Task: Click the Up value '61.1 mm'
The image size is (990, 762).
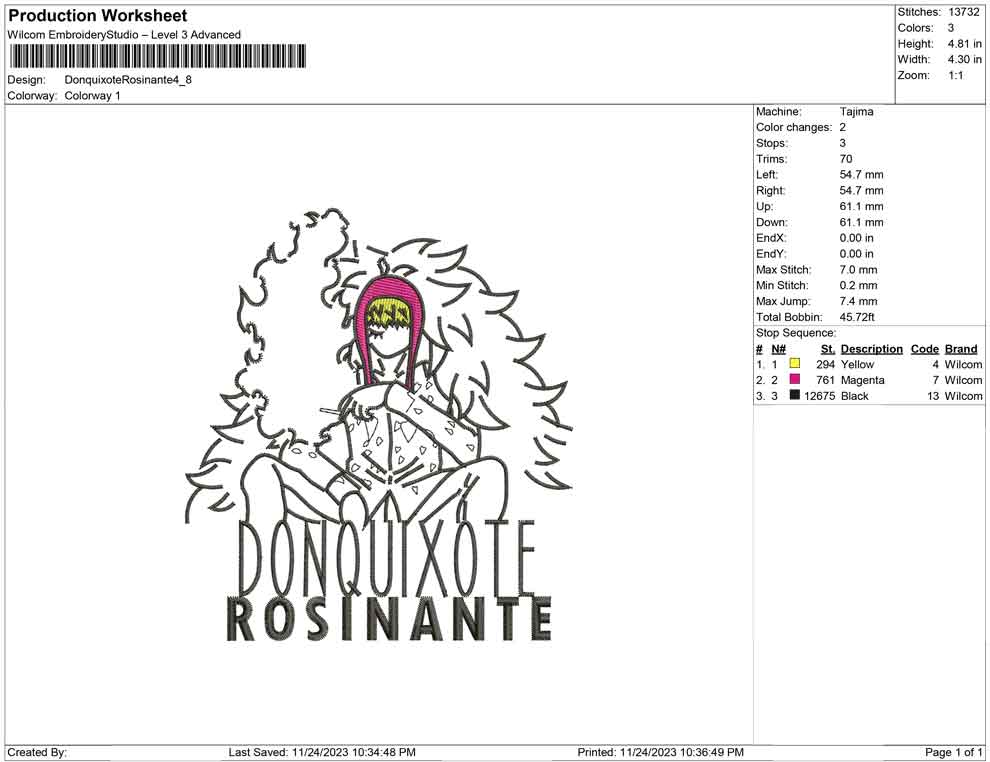Action: 861,206
